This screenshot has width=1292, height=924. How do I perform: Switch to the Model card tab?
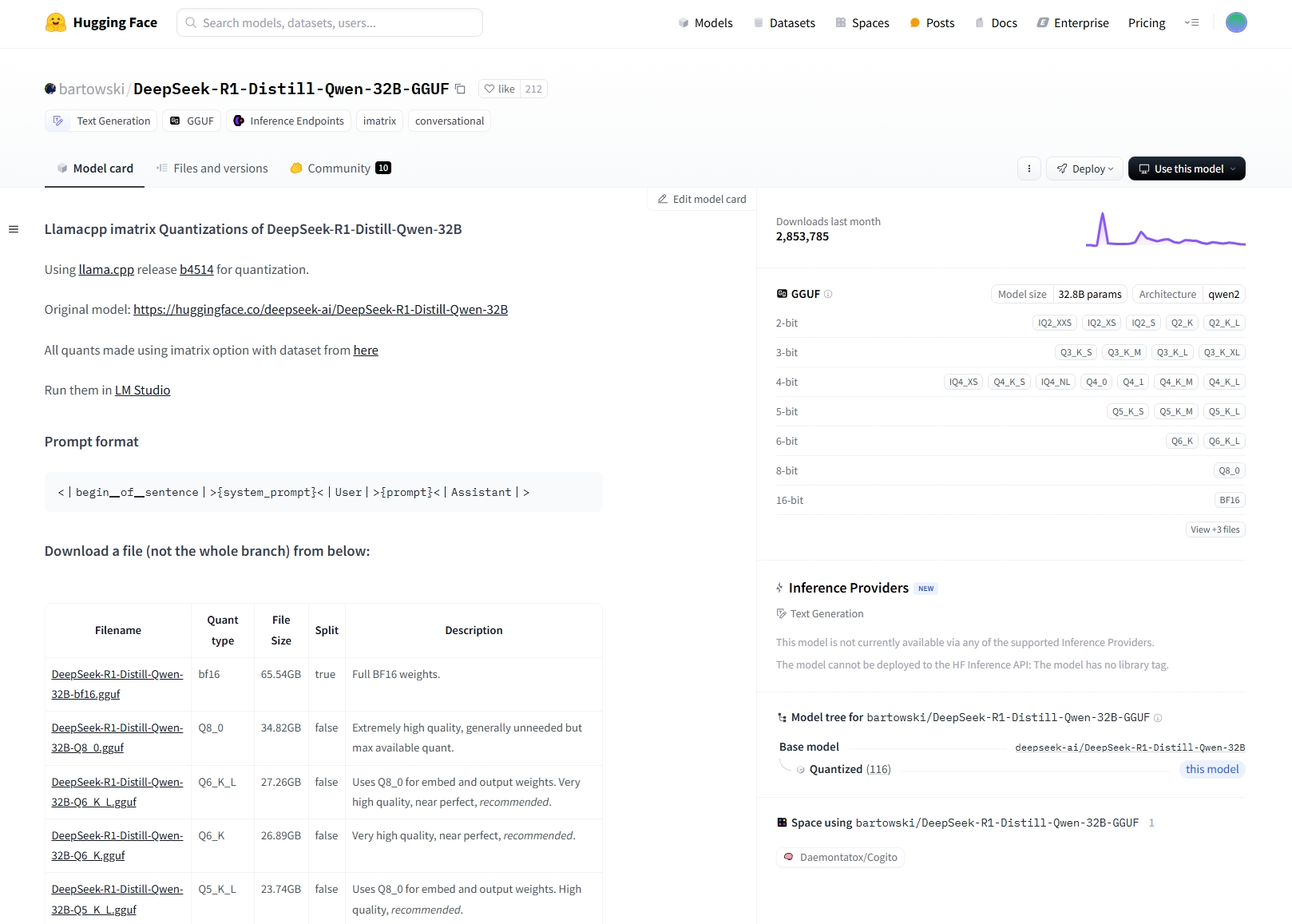95,168
